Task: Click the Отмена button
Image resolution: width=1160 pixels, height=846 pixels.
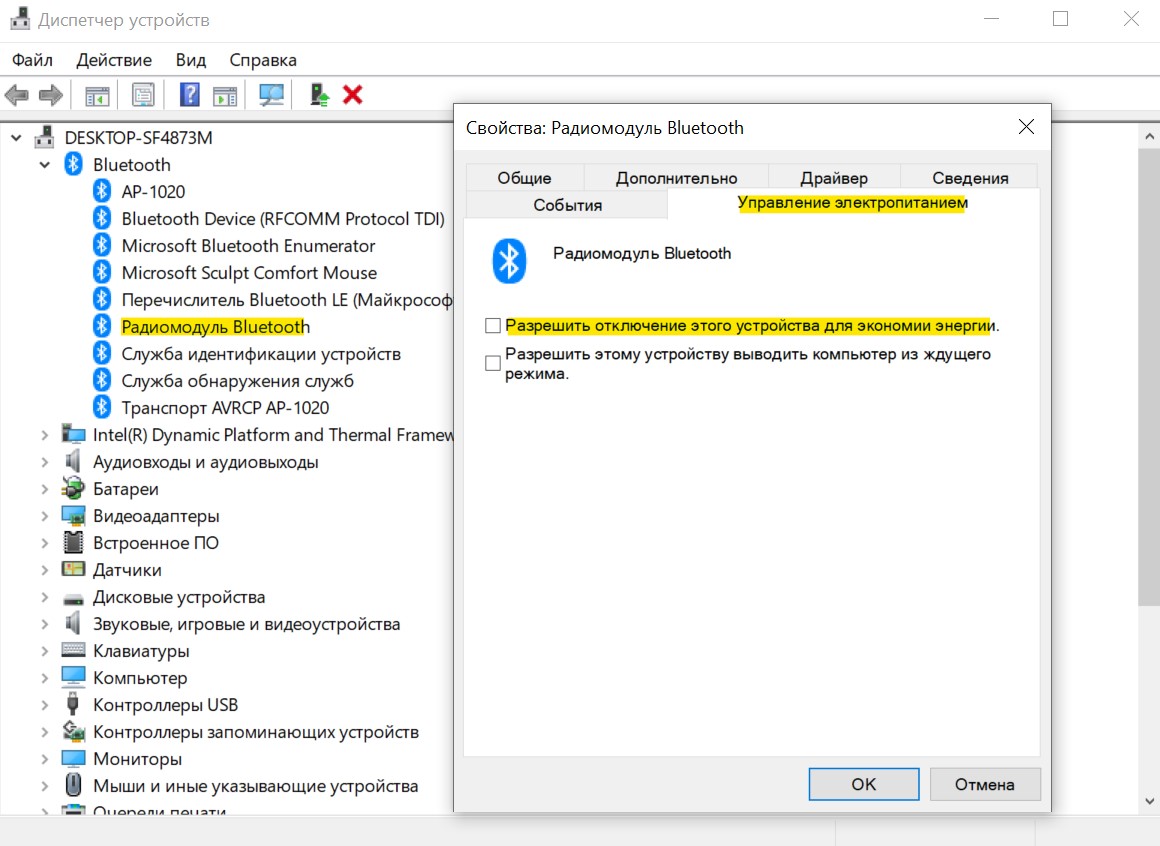Action: click(985, 784)
